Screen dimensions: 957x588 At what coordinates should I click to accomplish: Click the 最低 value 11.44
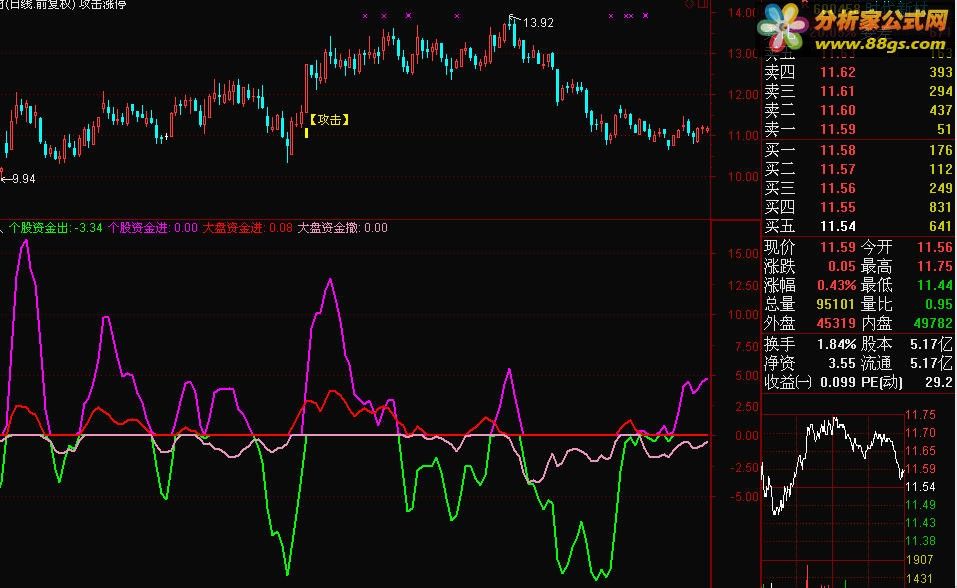coord(934,285)
